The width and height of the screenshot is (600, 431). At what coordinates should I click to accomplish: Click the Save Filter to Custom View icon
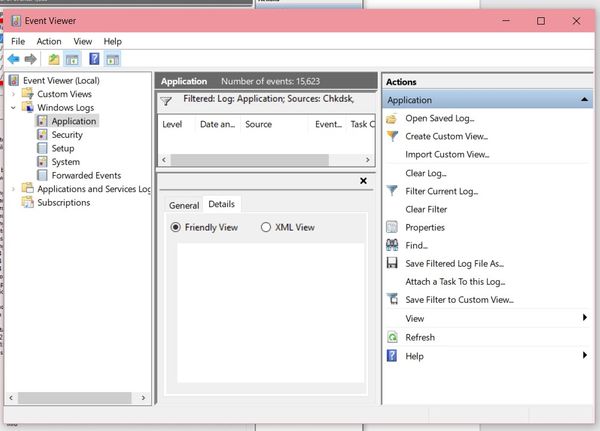pos(392,299)
